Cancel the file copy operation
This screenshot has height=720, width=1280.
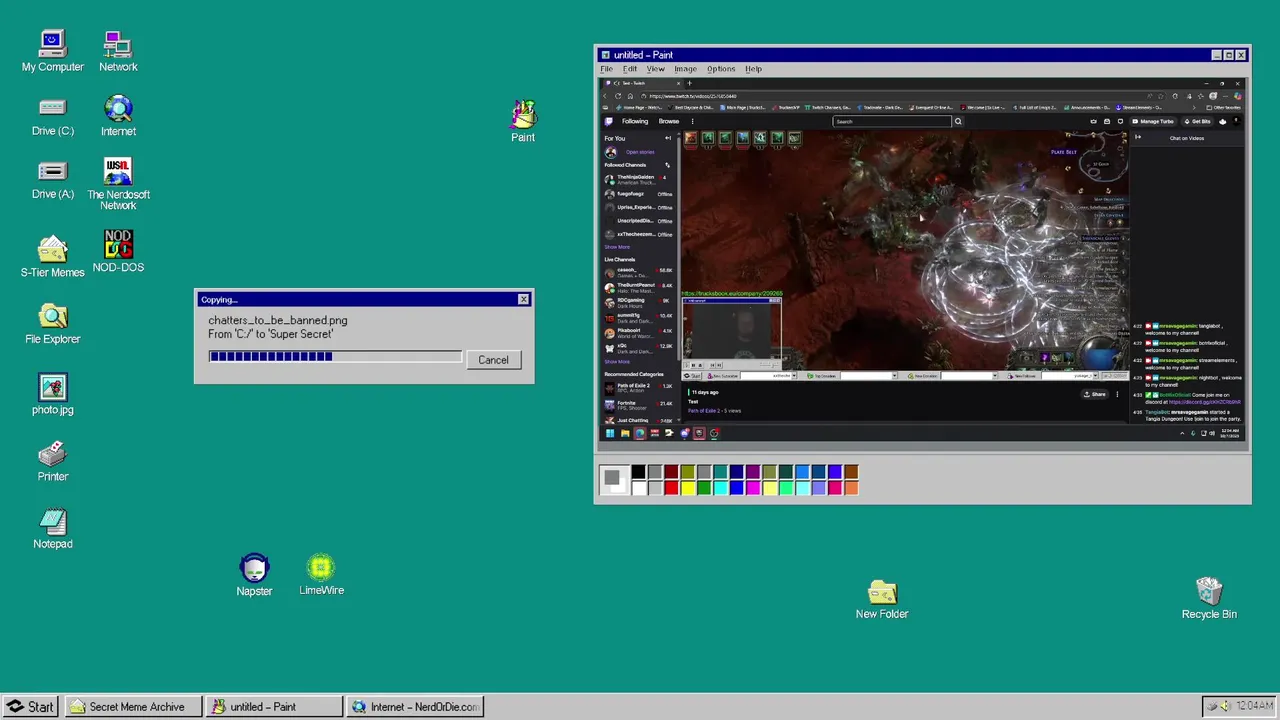click(493, 360)
